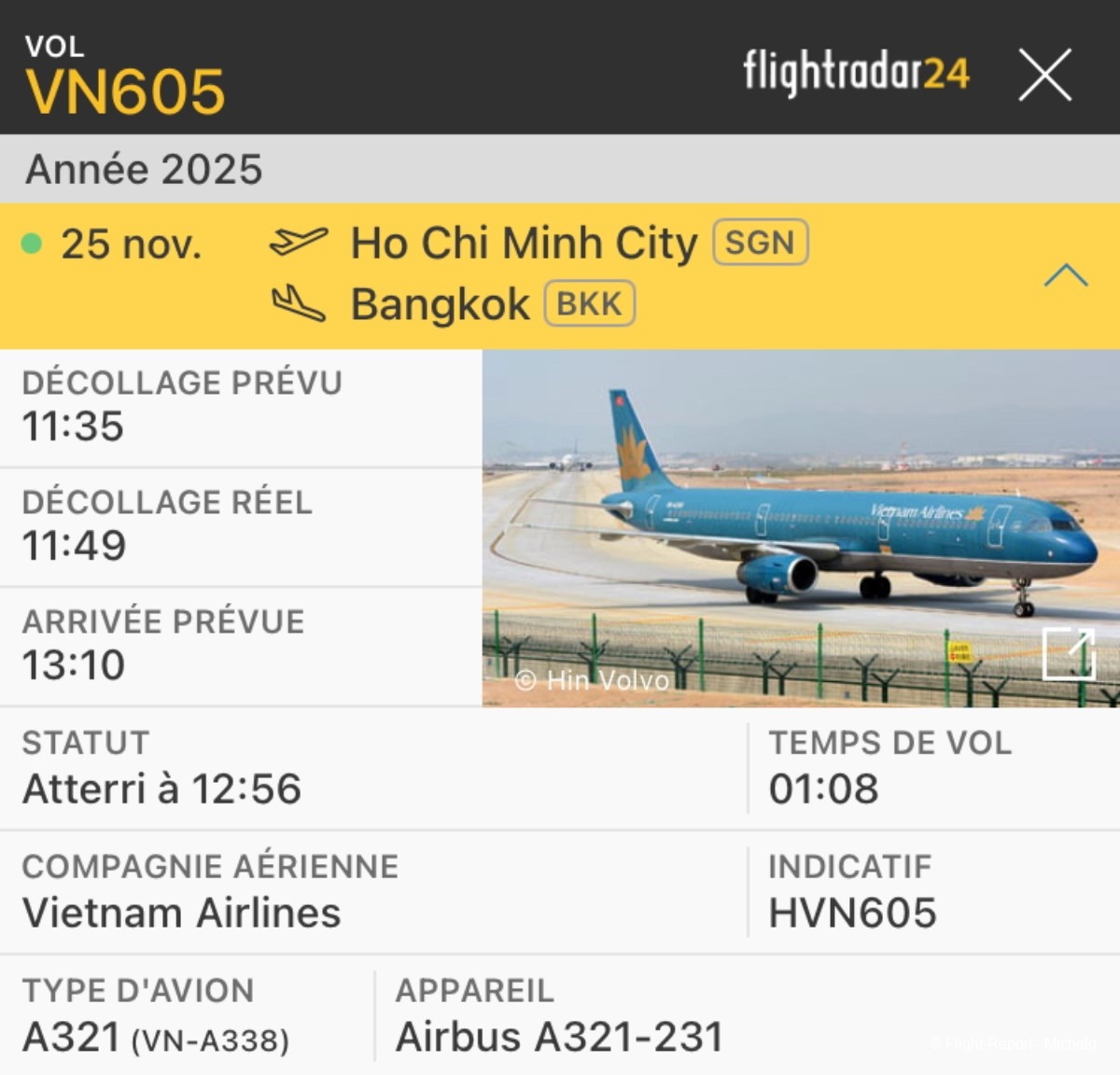The image size is (1120, 1075).
Task: Click the flightradar24 logo
Action: coord(856,73)
